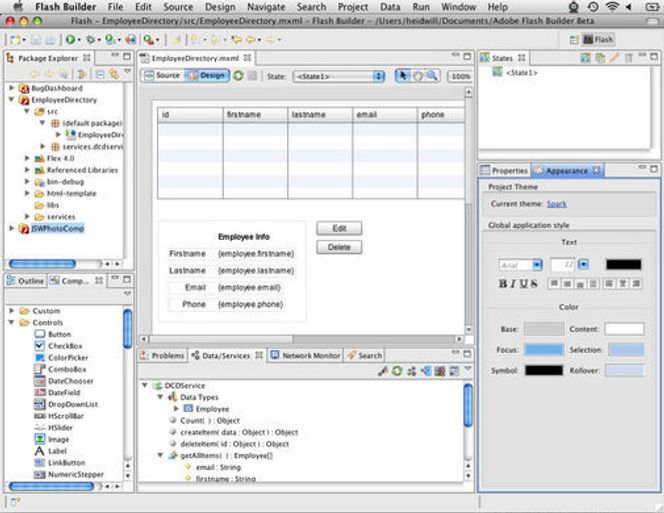The height and width of the screenshot is (513, 664).
Task: Click the New State icon in States panel
Action: click(x=585, y=58)
